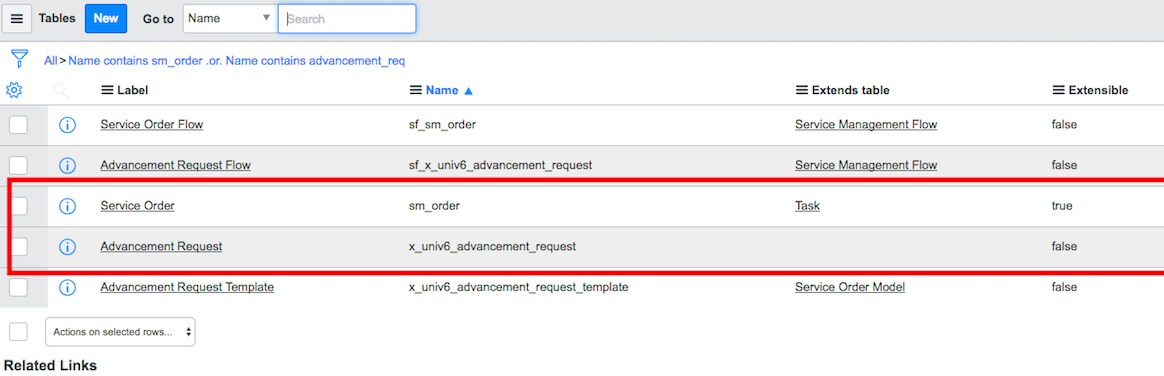Check the Advancement Request Template row
The height and width of the screenshot is (376, 1164).
19,287
